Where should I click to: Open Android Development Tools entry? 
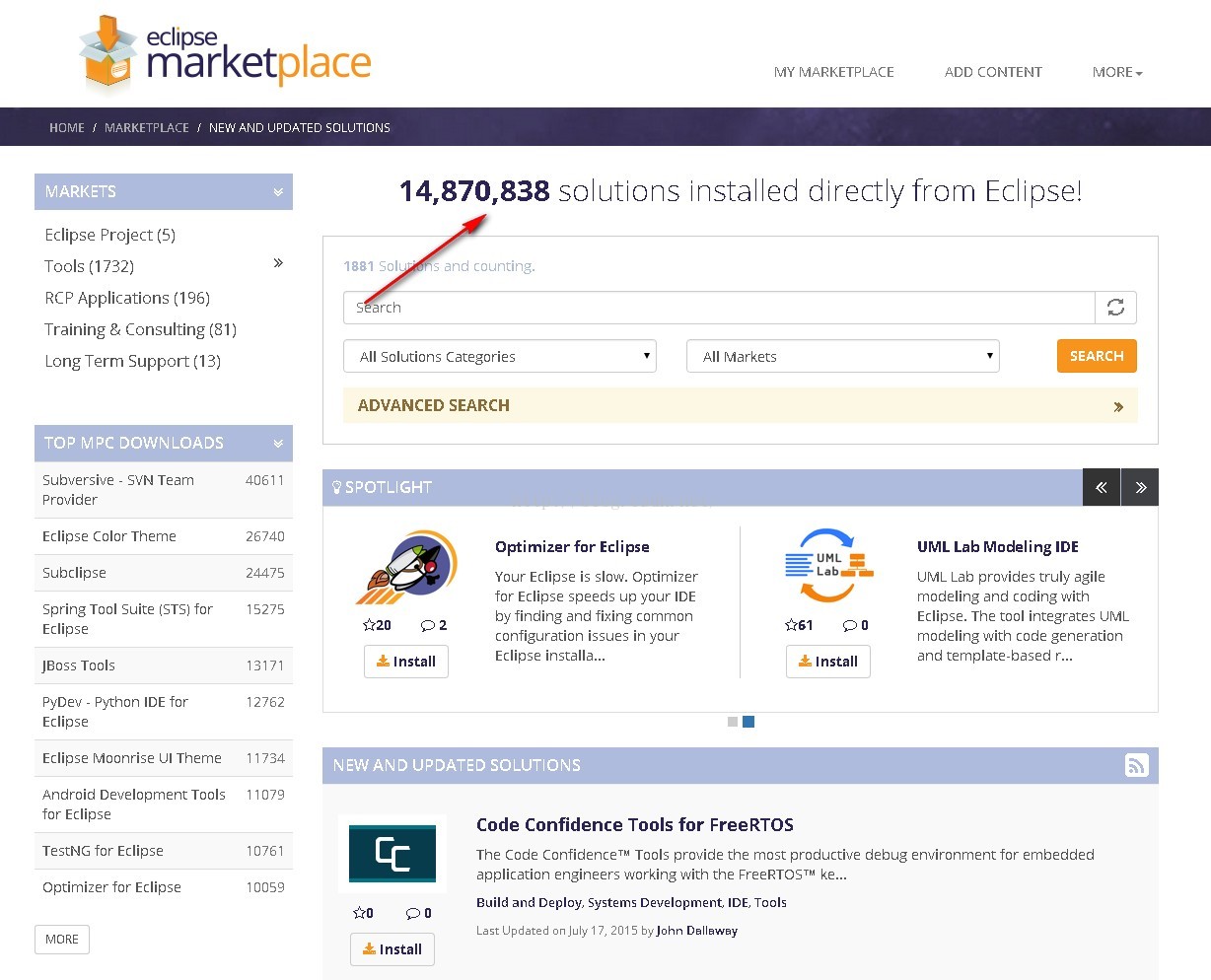(134, 805)
